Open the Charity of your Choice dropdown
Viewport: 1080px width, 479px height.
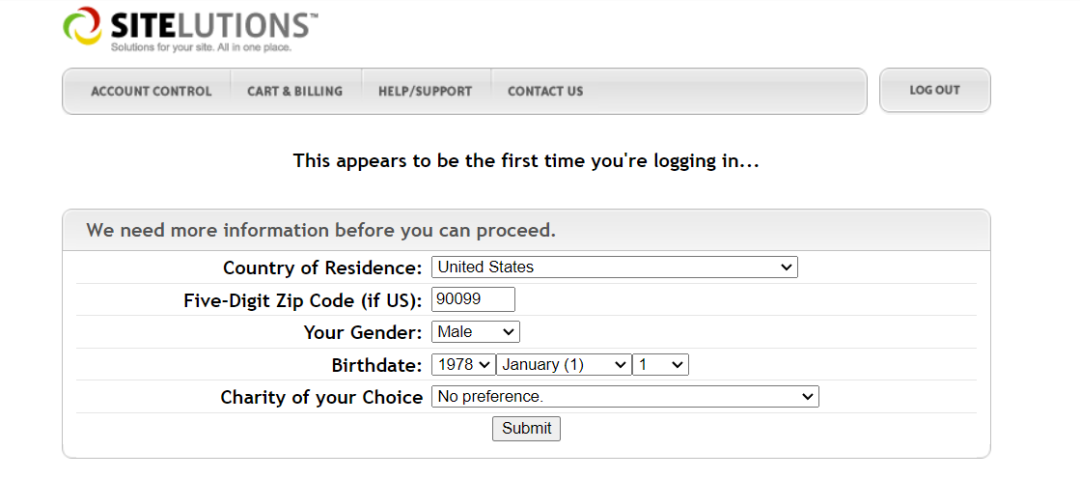[625, 397]
